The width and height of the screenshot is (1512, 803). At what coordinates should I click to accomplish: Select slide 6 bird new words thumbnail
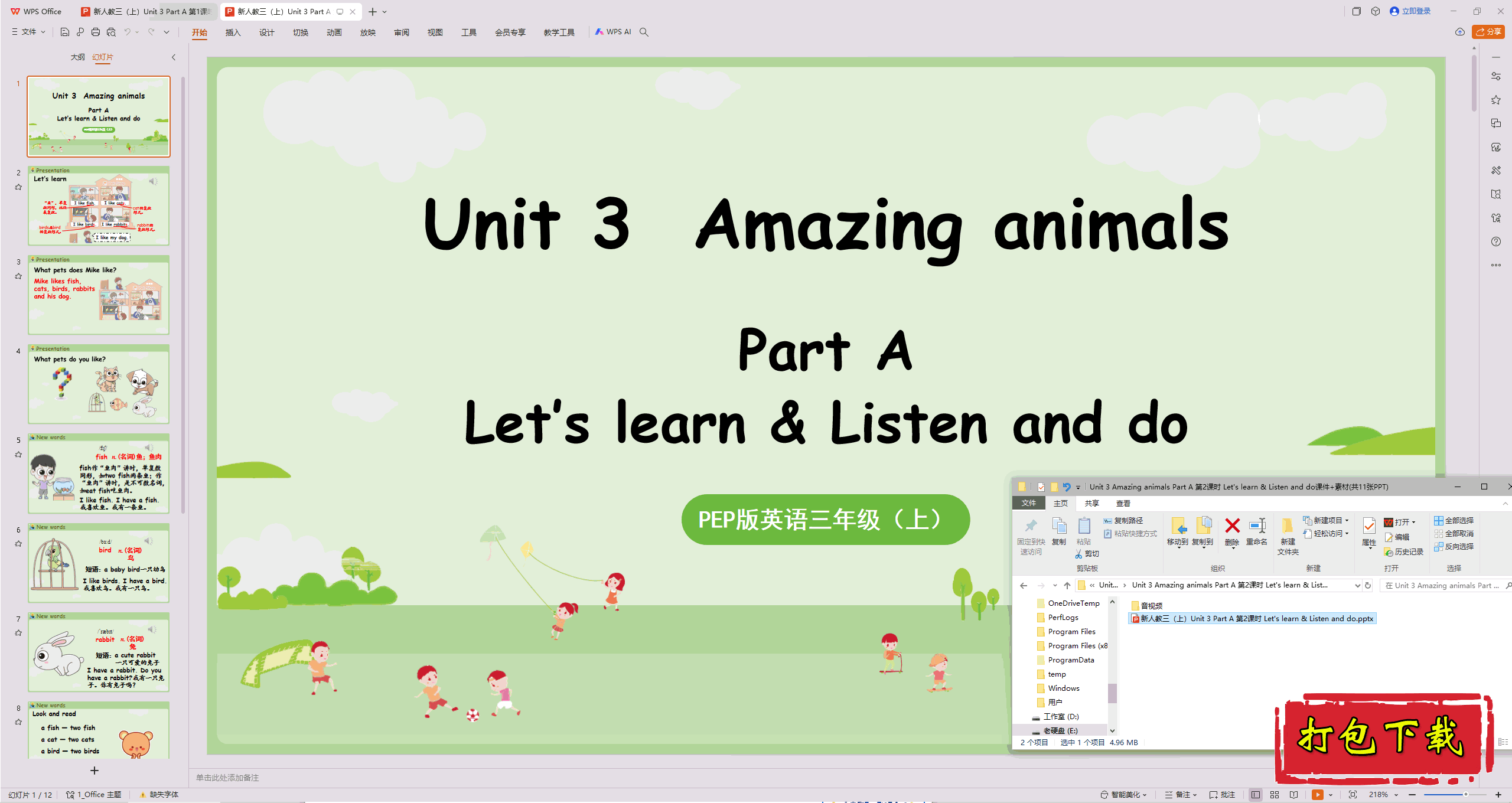tap(99, 563)
